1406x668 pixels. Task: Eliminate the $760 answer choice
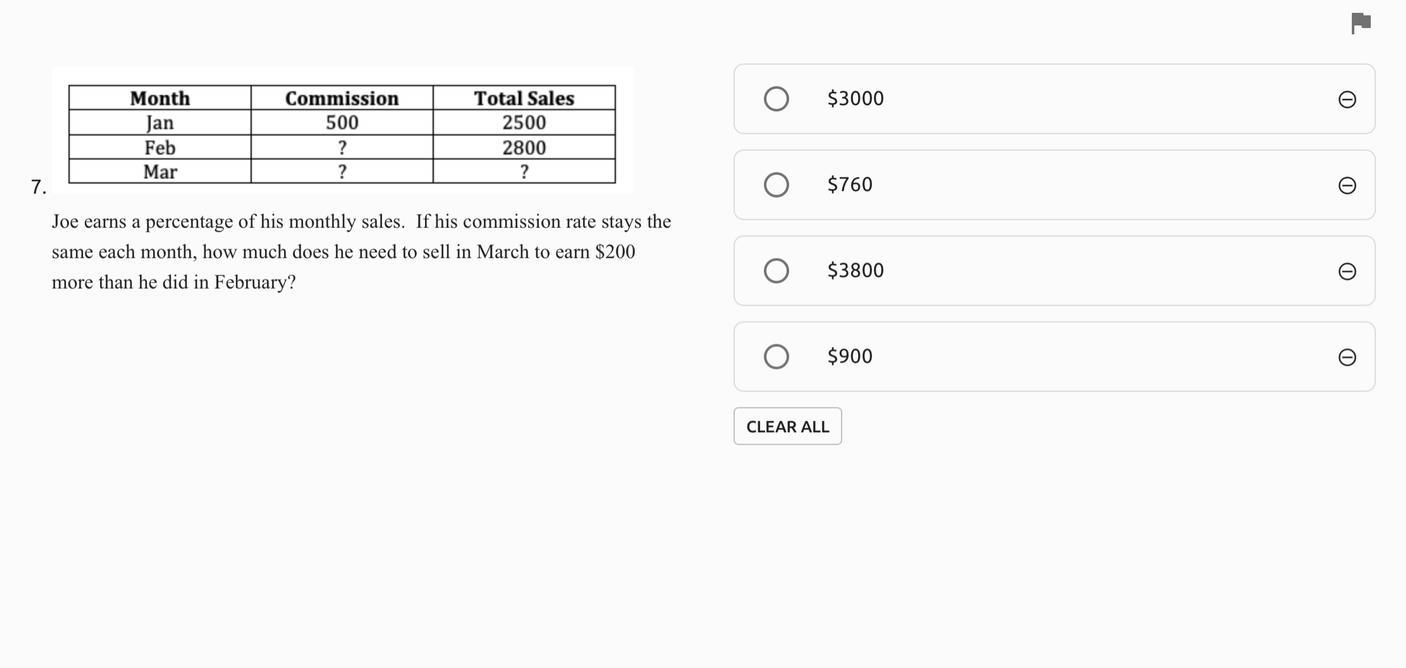1347,185
